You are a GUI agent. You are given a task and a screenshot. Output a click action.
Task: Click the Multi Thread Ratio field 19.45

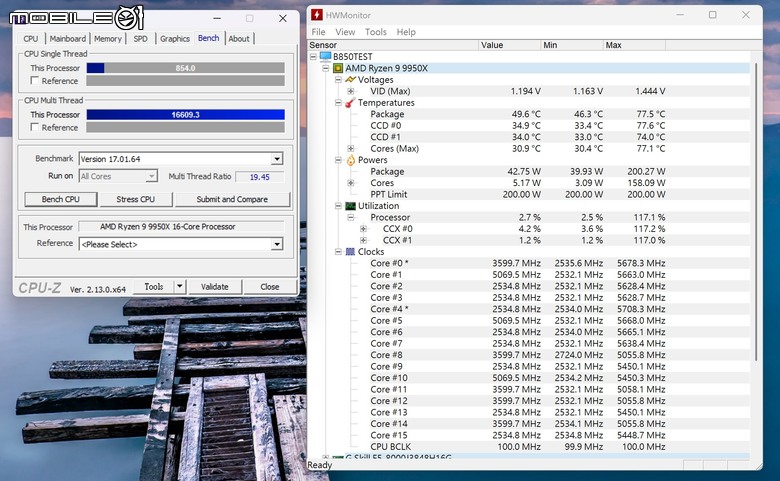click(260, 177)
